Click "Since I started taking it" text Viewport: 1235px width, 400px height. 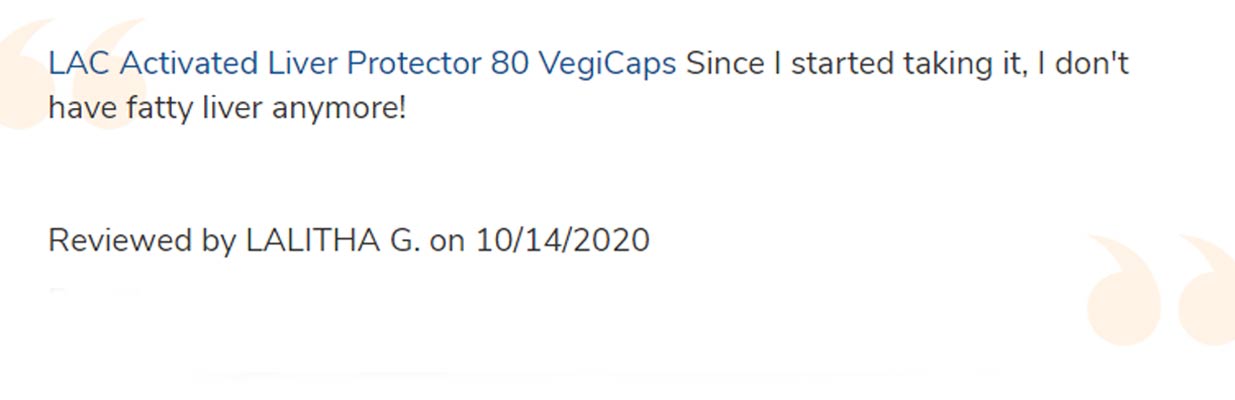pyautogui.click(x=855, y=65)
